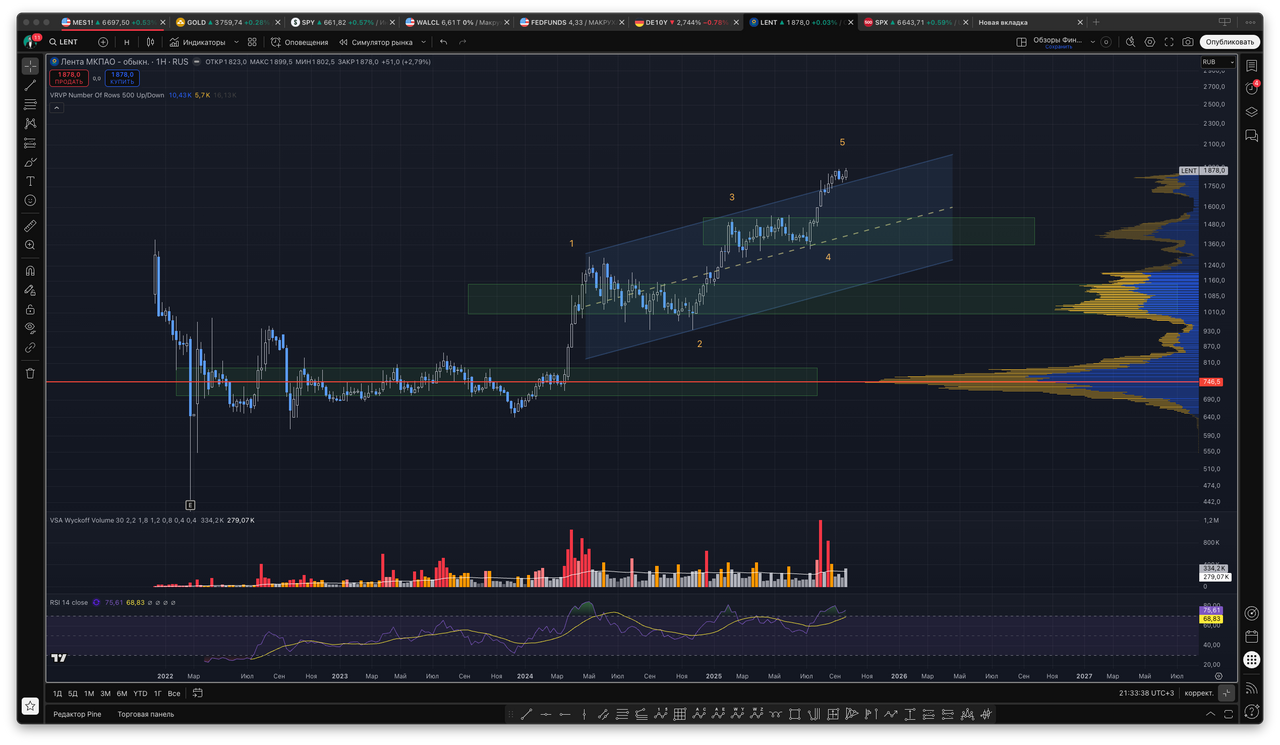Select the trend line drawing tool

pos(30,85)
